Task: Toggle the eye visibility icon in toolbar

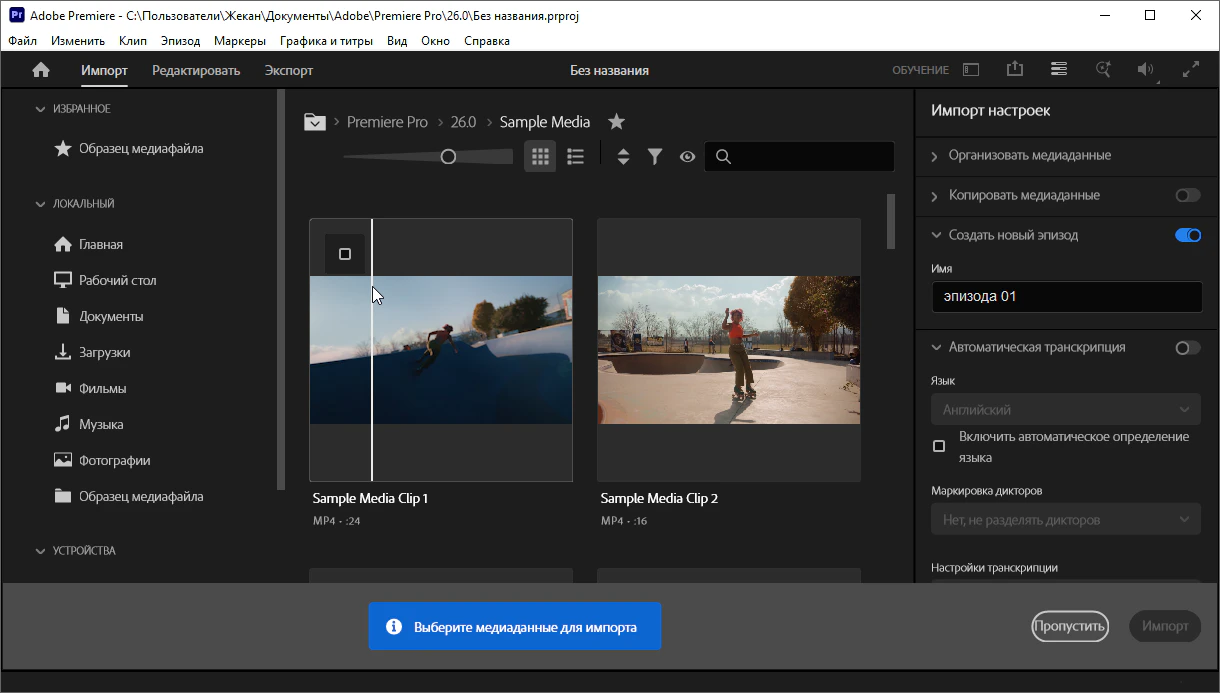Action: click(687, 157)
